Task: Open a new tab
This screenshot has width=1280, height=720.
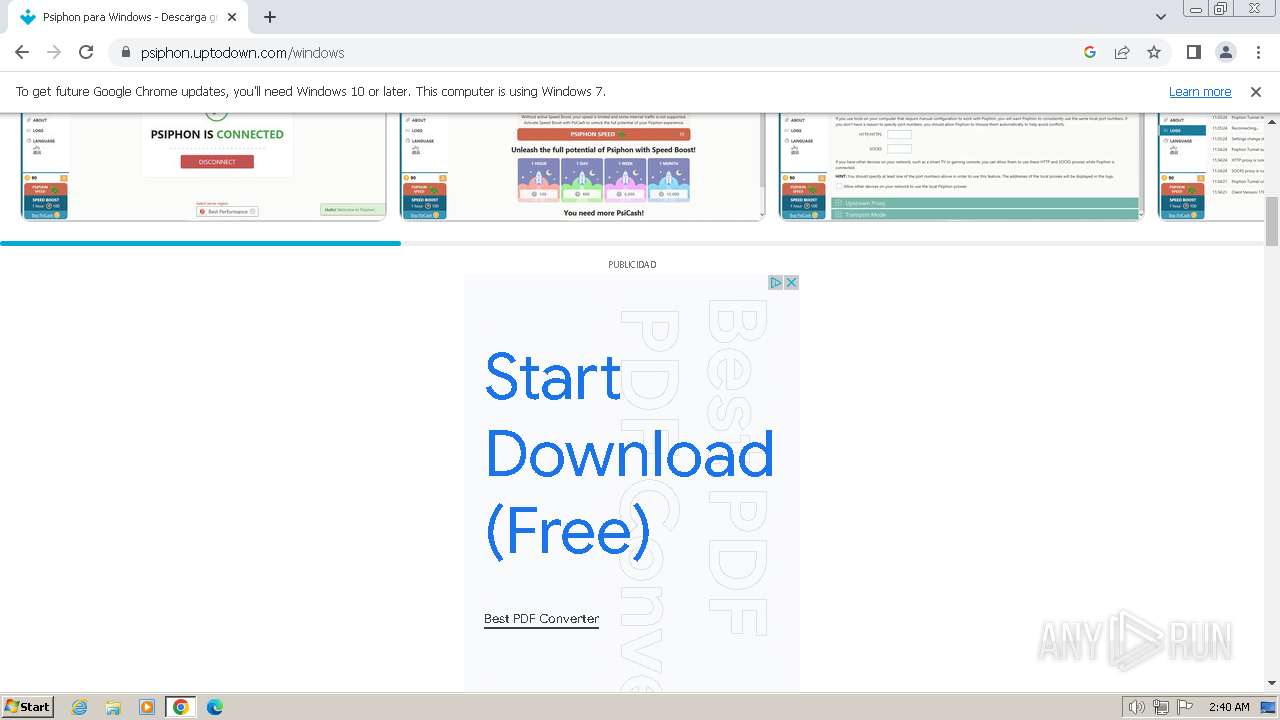Action: click(270, 17)
